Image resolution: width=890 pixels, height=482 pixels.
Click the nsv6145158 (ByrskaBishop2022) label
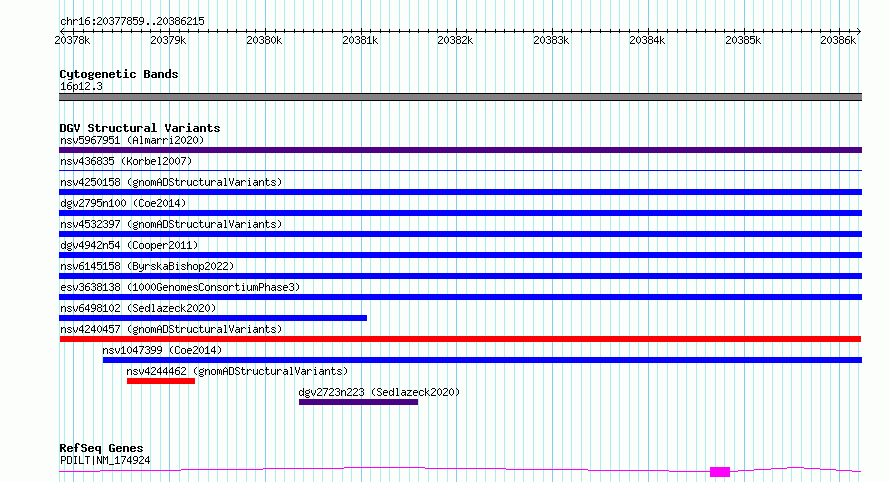(x=147, y=266)
